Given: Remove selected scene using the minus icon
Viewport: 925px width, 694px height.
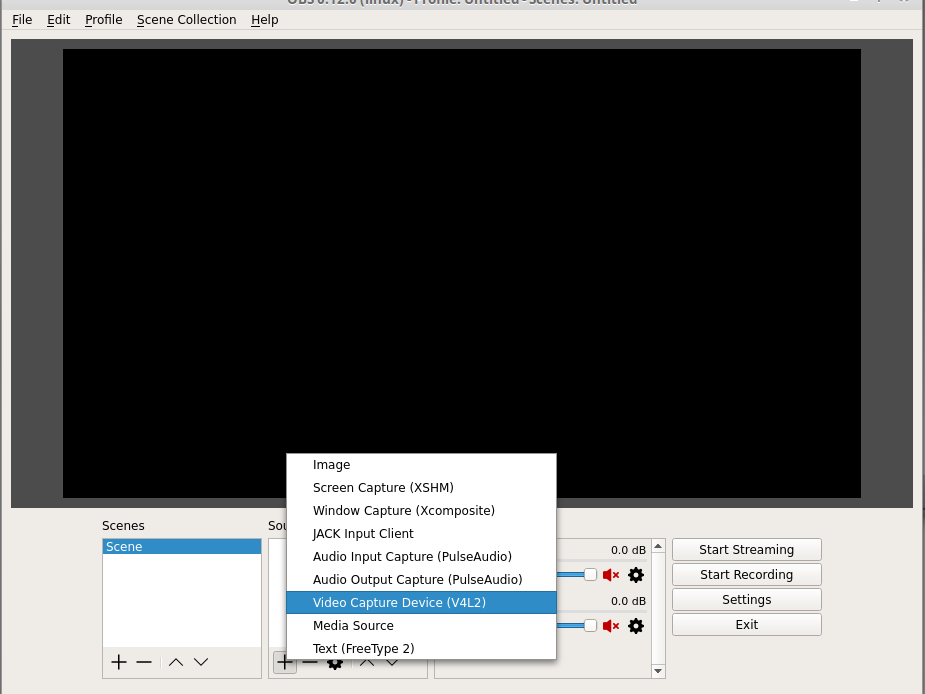Looking at the screenshot, I should (143, 662).
